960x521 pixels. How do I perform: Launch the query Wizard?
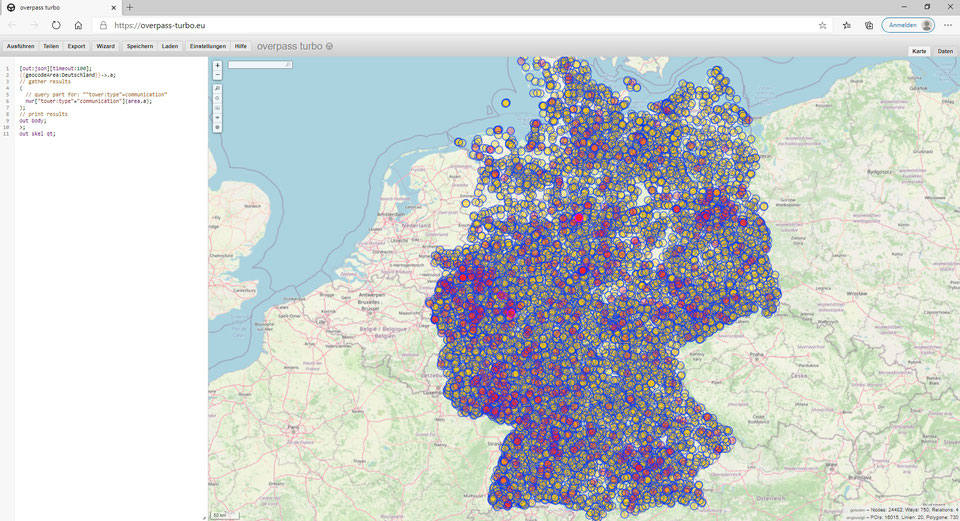click(105, 46)
